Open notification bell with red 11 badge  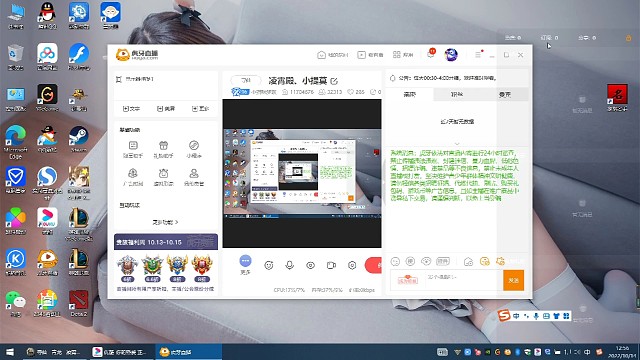431,54
